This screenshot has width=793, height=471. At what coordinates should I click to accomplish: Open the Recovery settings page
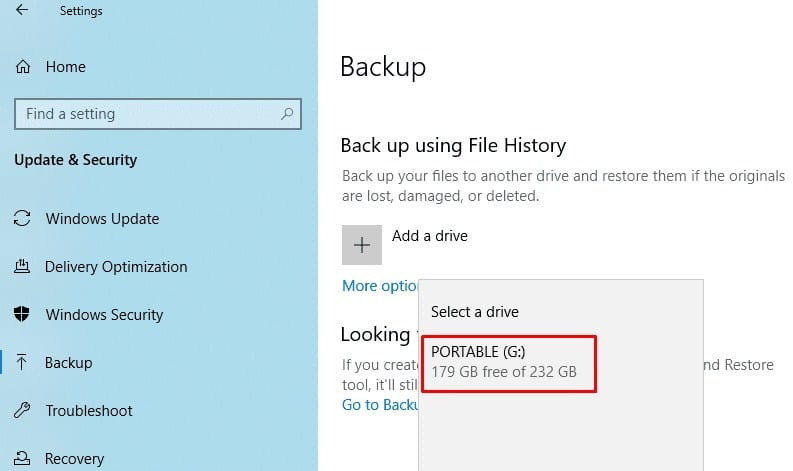[x=74, y=458]
